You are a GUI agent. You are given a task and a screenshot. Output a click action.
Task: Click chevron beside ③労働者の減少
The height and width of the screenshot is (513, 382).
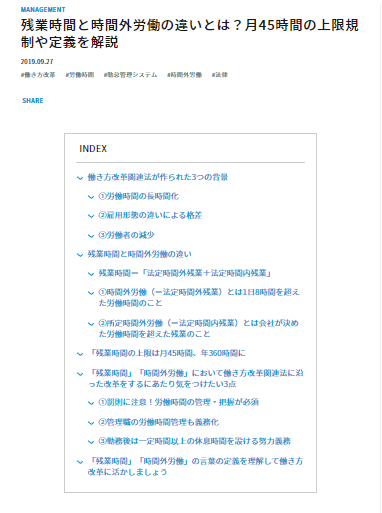pyautogui.click(x=91, y=236)
